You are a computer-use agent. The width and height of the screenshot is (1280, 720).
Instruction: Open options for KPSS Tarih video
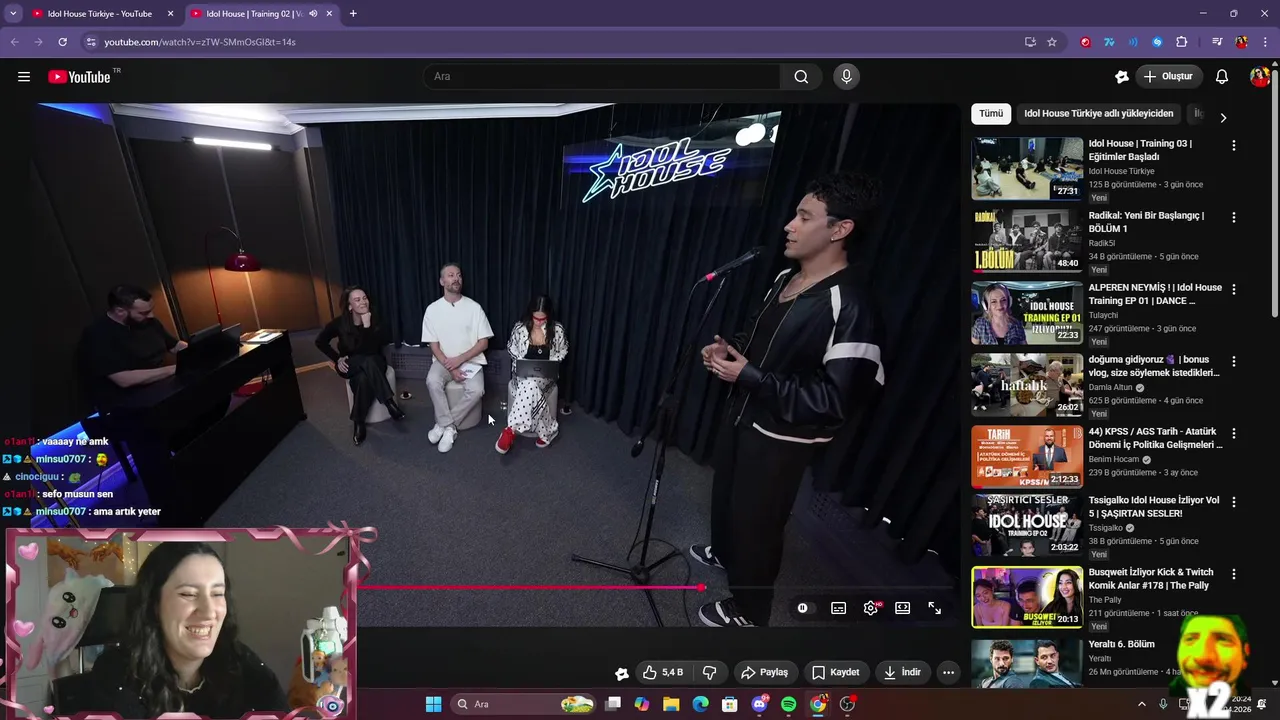click(x=1233, y=433)
